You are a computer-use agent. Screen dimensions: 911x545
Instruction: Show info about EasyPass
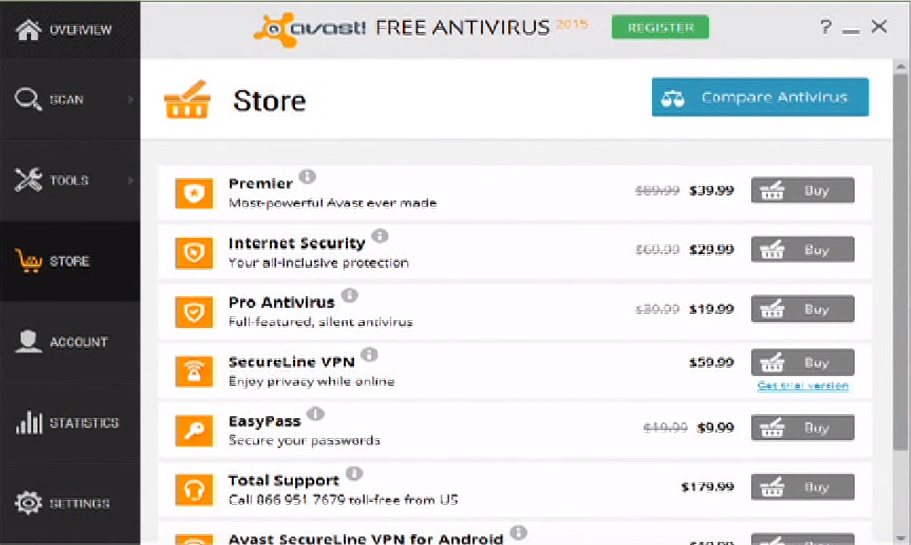pyautogui.click(x=315, y=414)
